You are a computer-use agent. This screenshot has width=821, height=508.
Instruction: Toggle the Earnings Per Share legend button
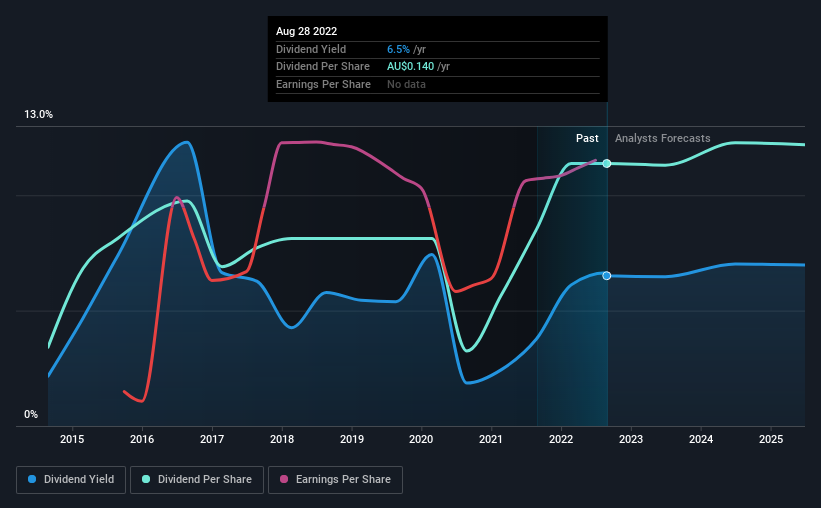(335, 480)
